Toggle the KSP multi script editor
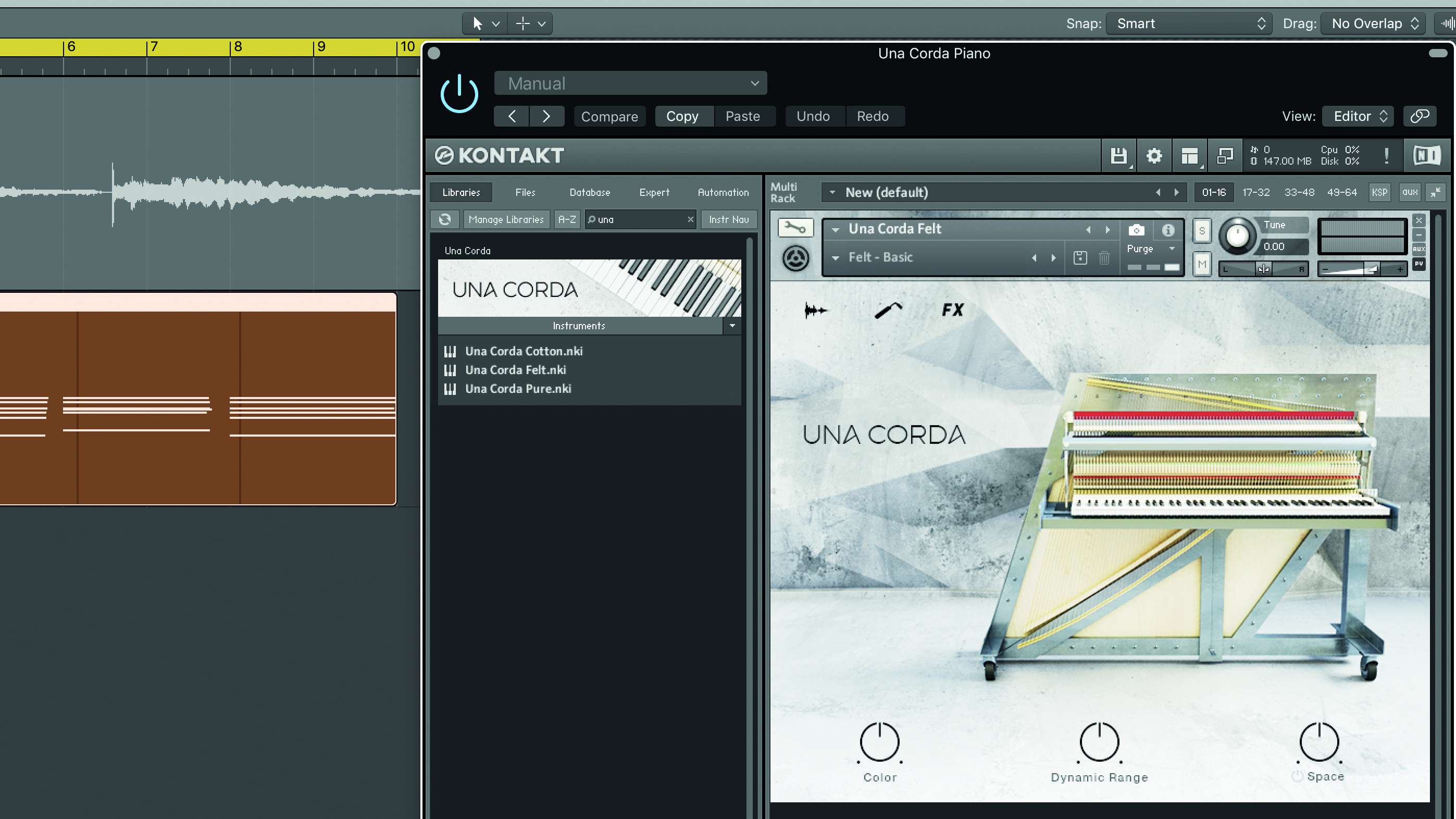1456x819 pixels. (1379, 192)
